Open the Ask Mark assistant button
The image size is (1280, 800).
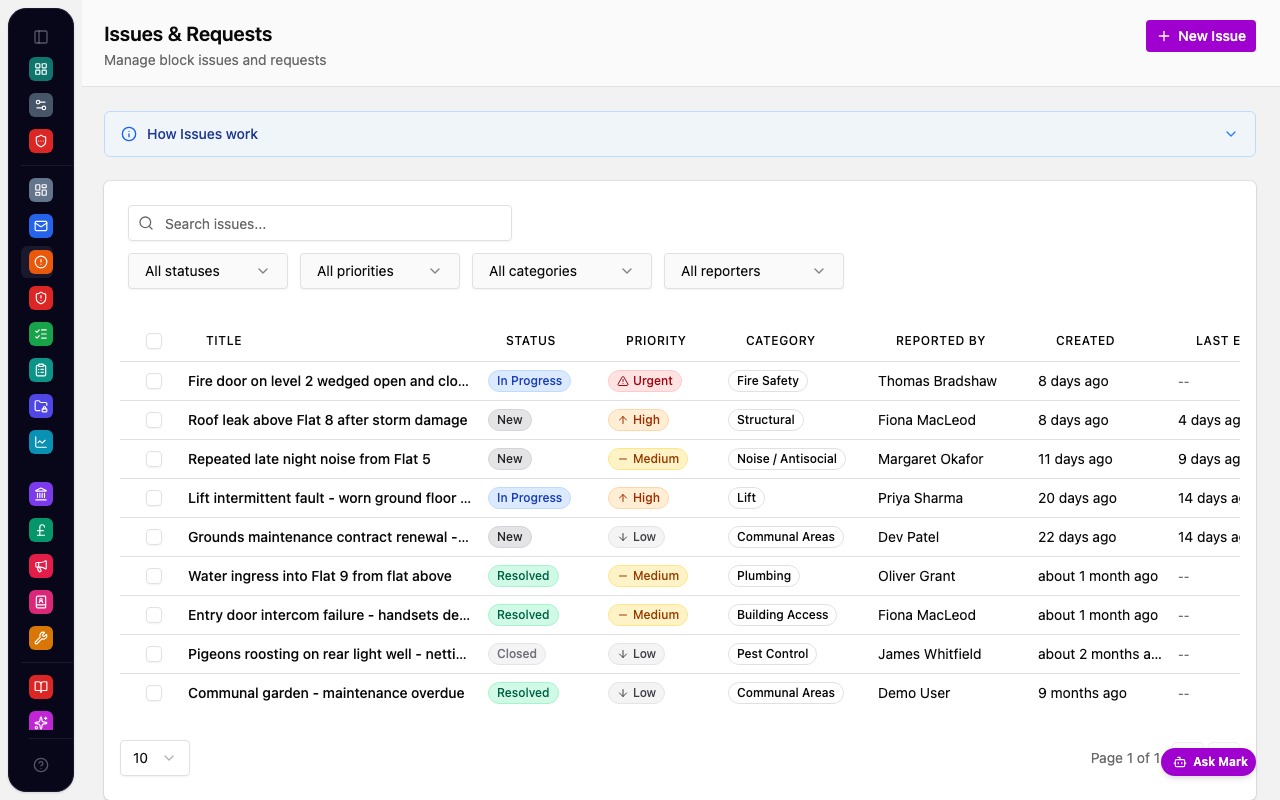(x=1209, y=762)
